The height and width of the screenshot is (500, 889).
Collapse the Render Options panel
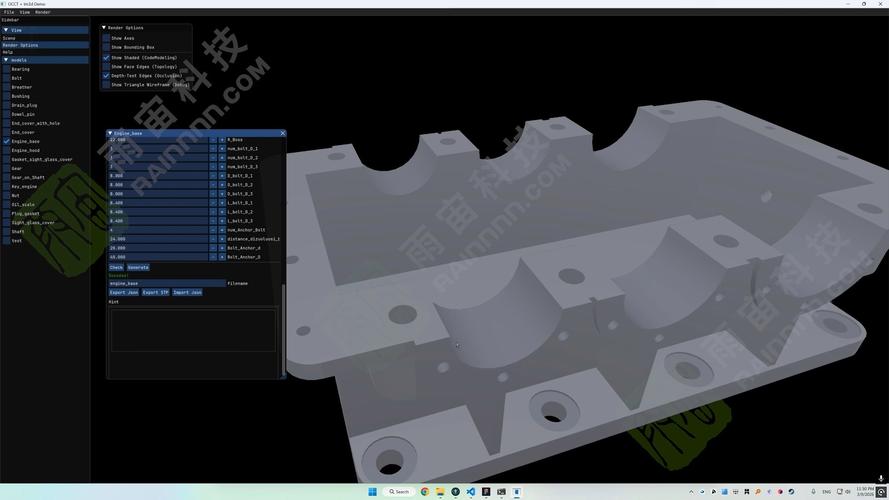click(x=104, y=27)
